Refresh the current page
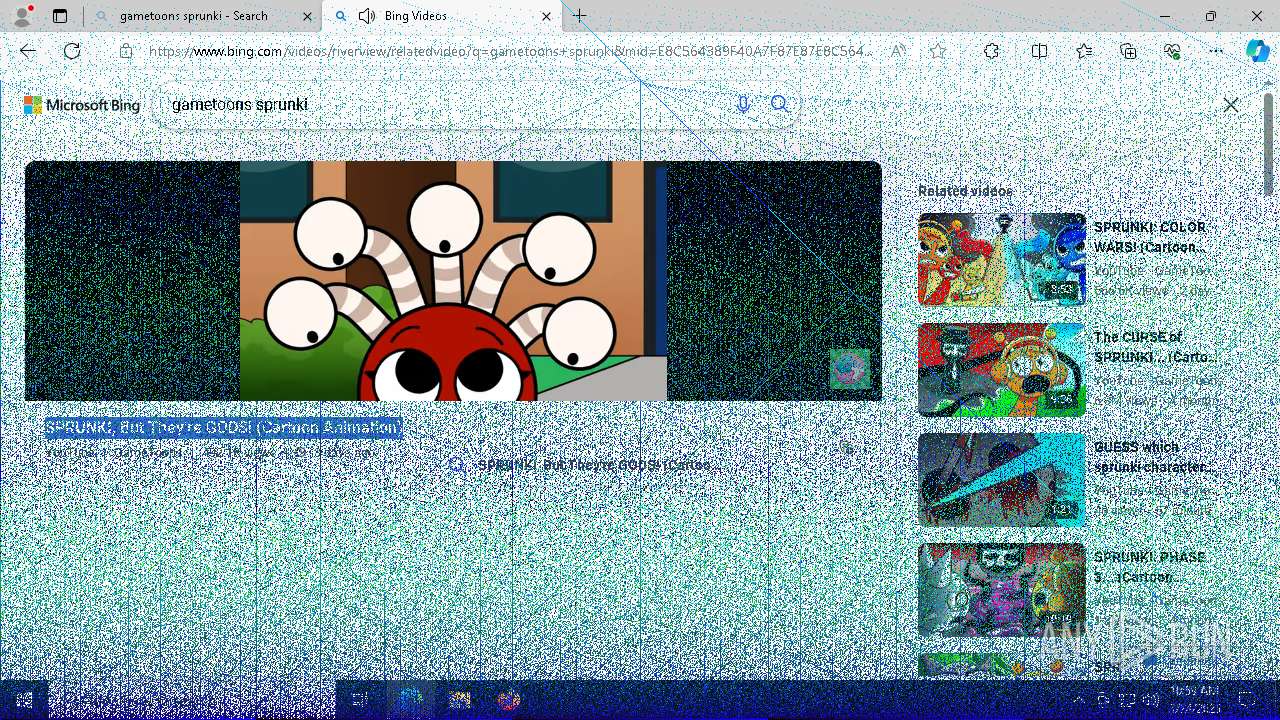Viewport: 1280px width, 720px height. tap(72, 51)
